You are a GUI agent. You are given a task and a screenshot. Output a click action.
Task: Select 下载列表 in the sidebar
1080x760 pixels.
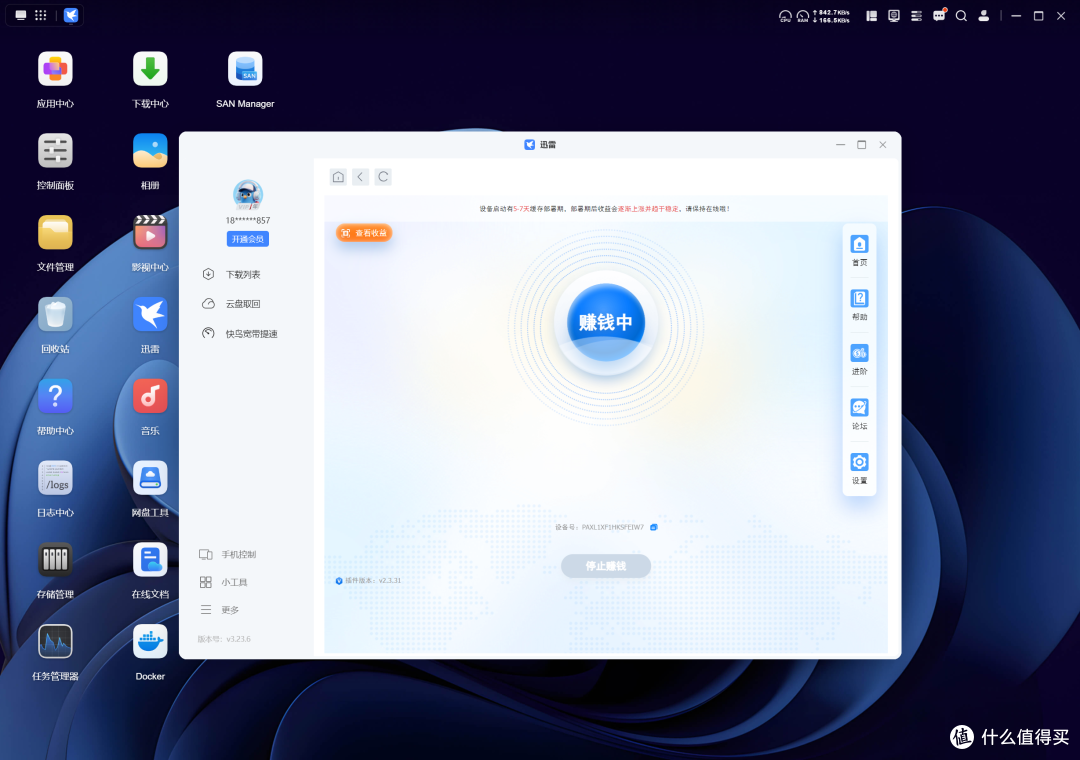click(x=231, y=274)
